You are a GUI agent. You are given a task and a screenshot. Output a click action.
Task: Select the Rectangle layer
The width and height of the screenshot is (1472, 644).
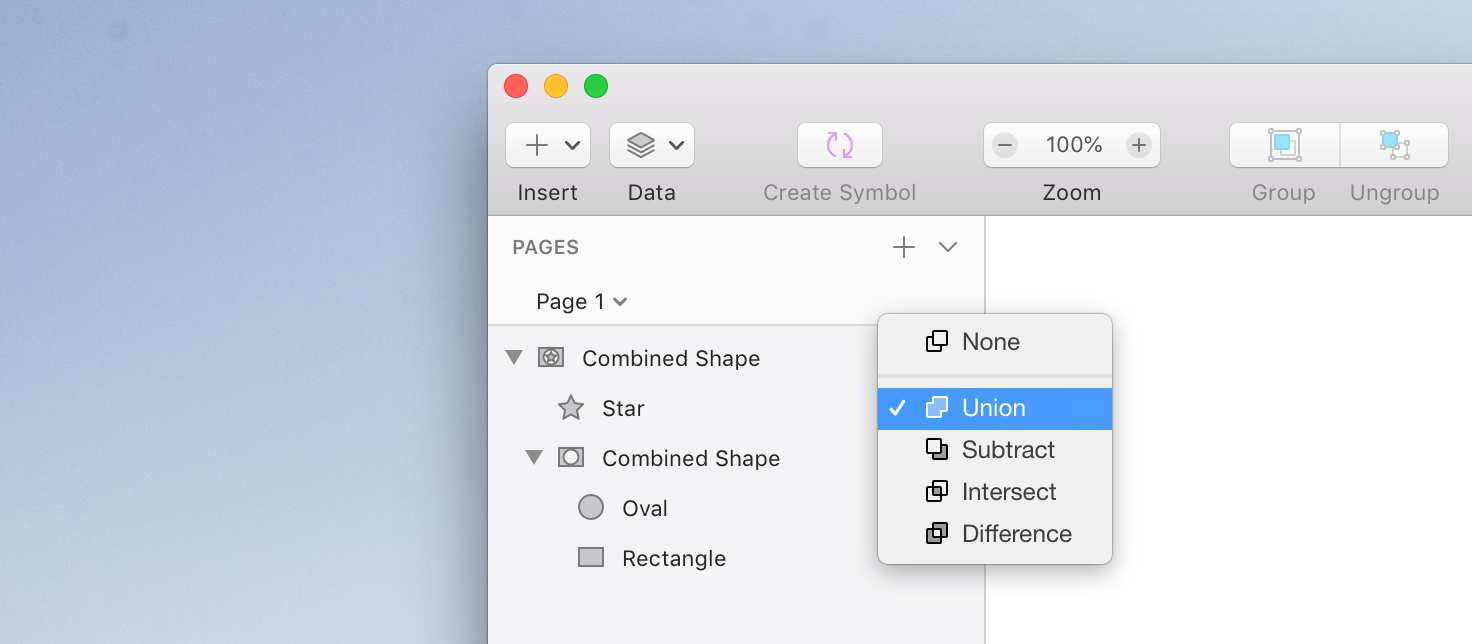[673, 558]
